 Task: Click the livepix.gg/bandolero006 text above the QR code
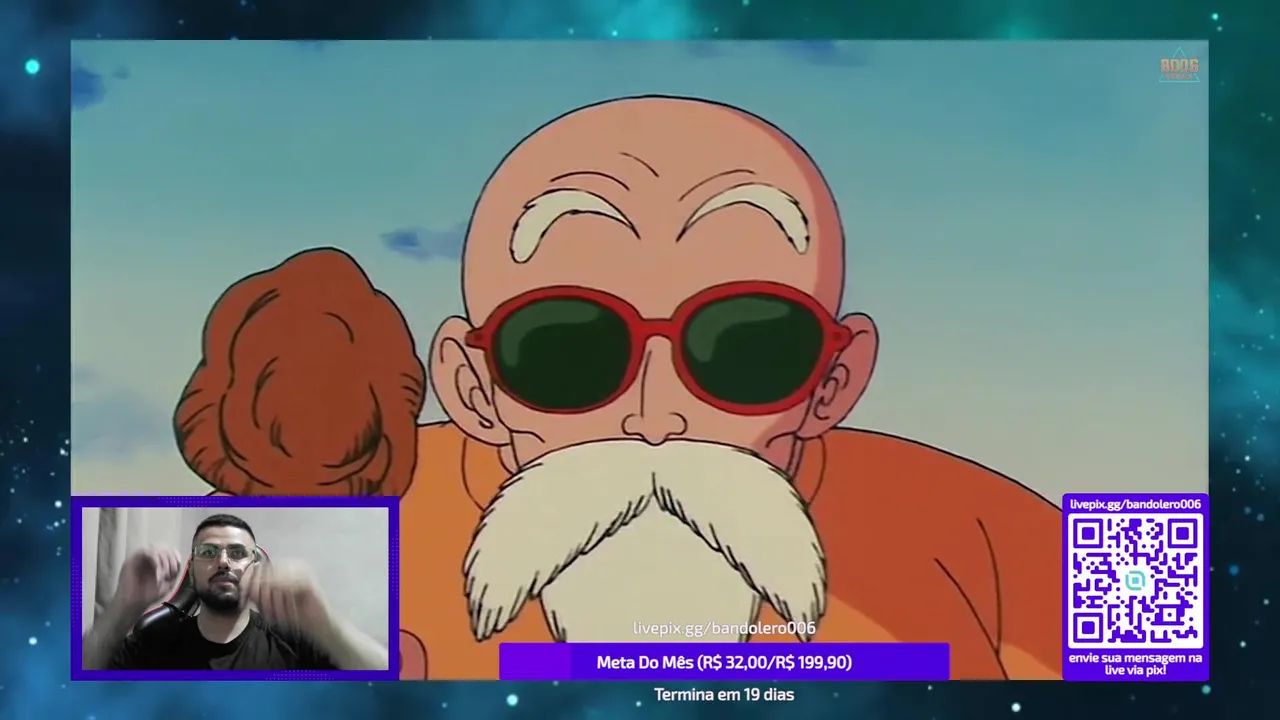coord(1135,504)
